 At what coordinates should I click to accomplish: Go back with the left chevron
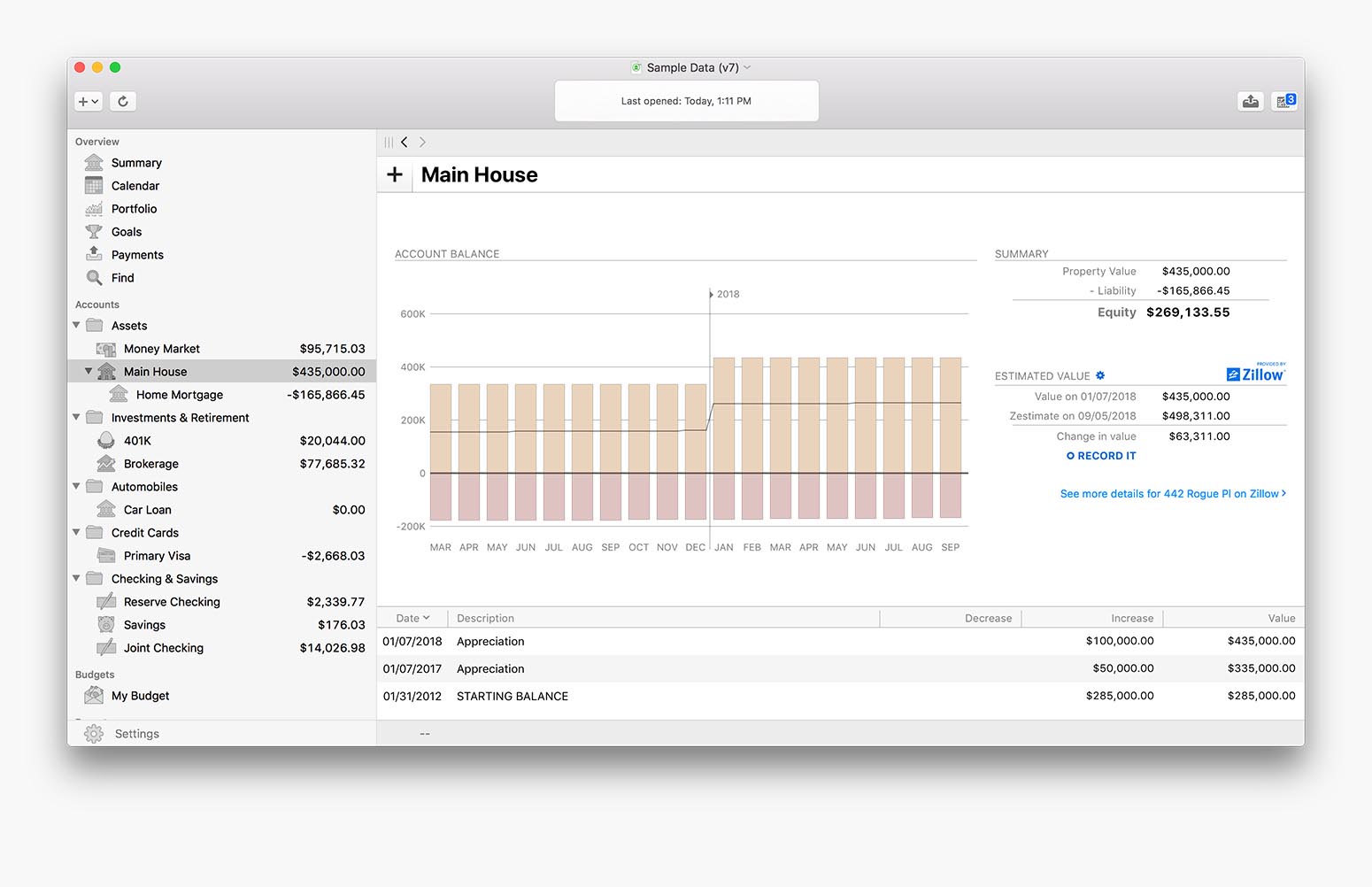click(405, 143)
